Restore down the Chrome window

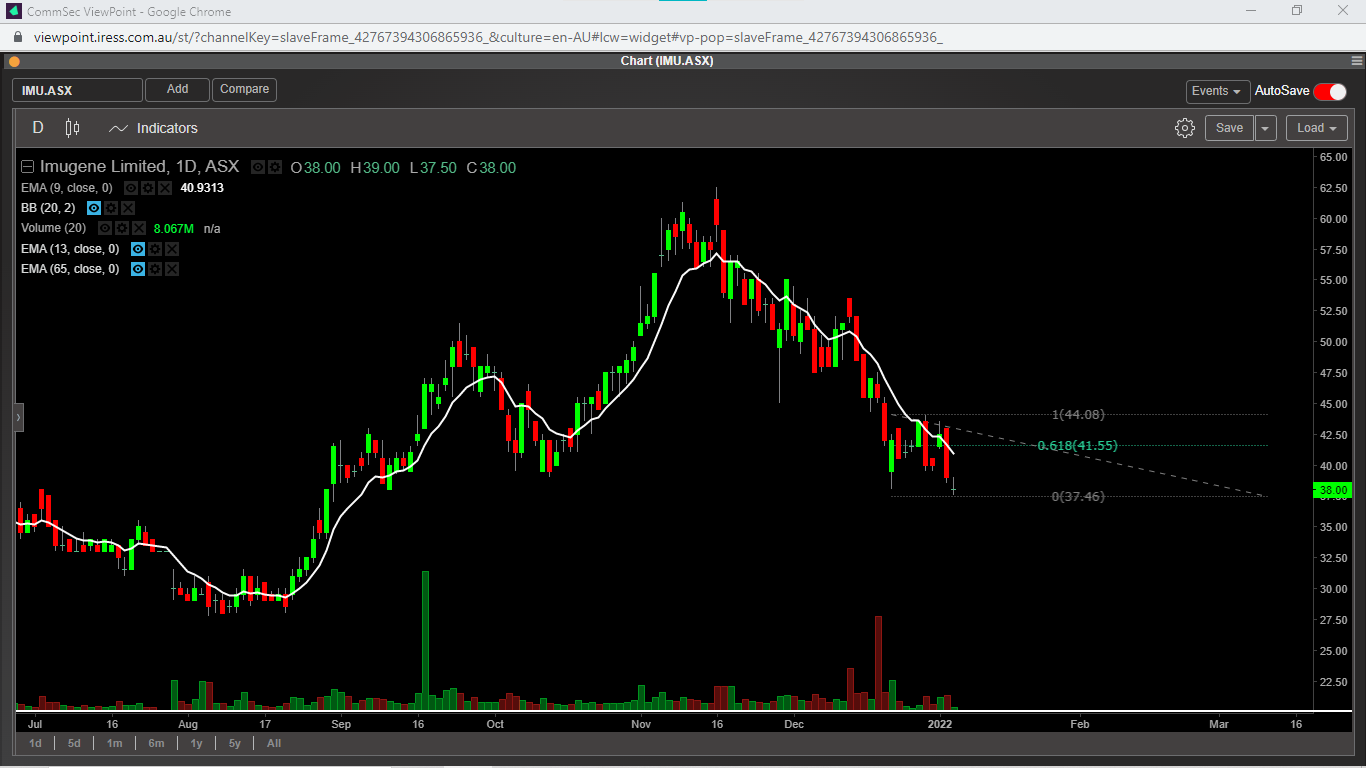coord(1297,10)
